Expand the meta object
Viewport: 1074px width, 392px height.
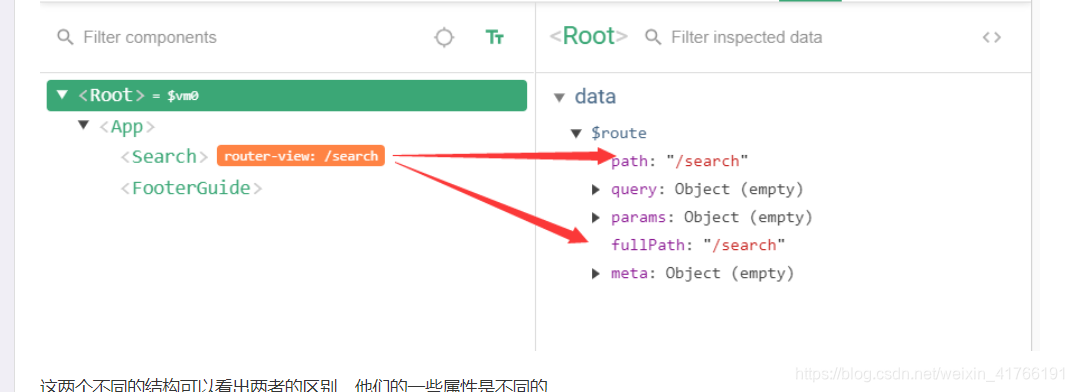click(x=596, y=273)
